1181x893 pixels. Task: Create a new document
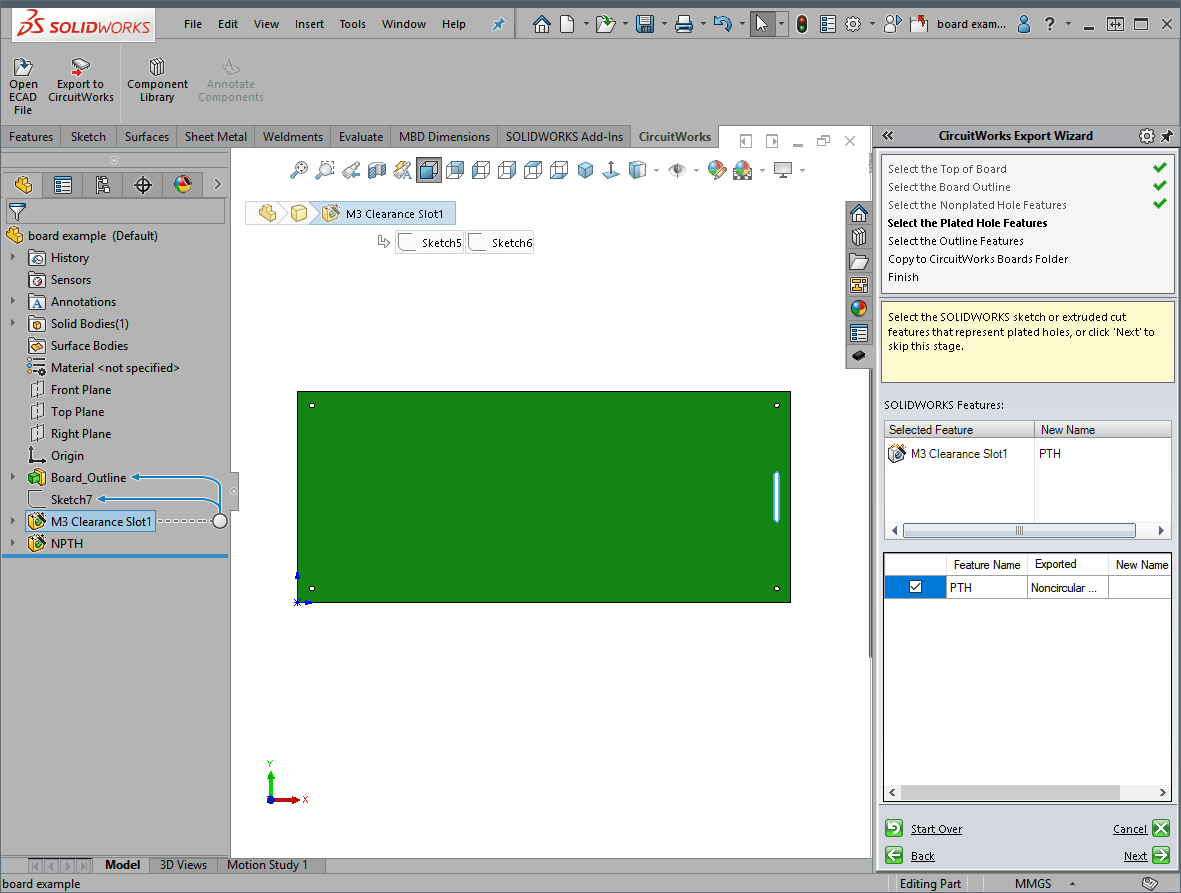click(567, 24)
